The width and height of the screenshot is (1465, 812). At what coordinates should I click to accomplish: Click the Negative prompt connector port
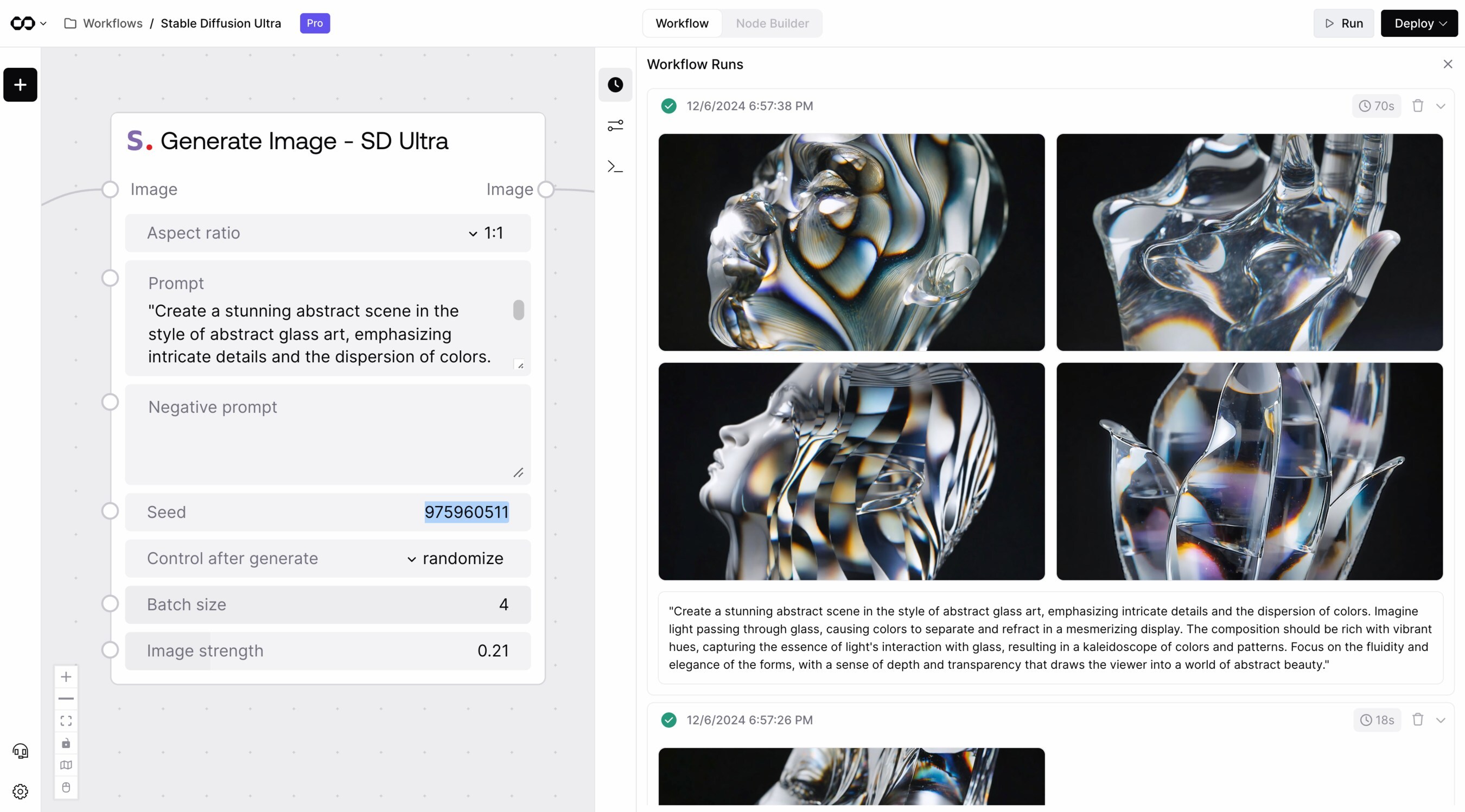pyautogui.click(x=110, y=402)
